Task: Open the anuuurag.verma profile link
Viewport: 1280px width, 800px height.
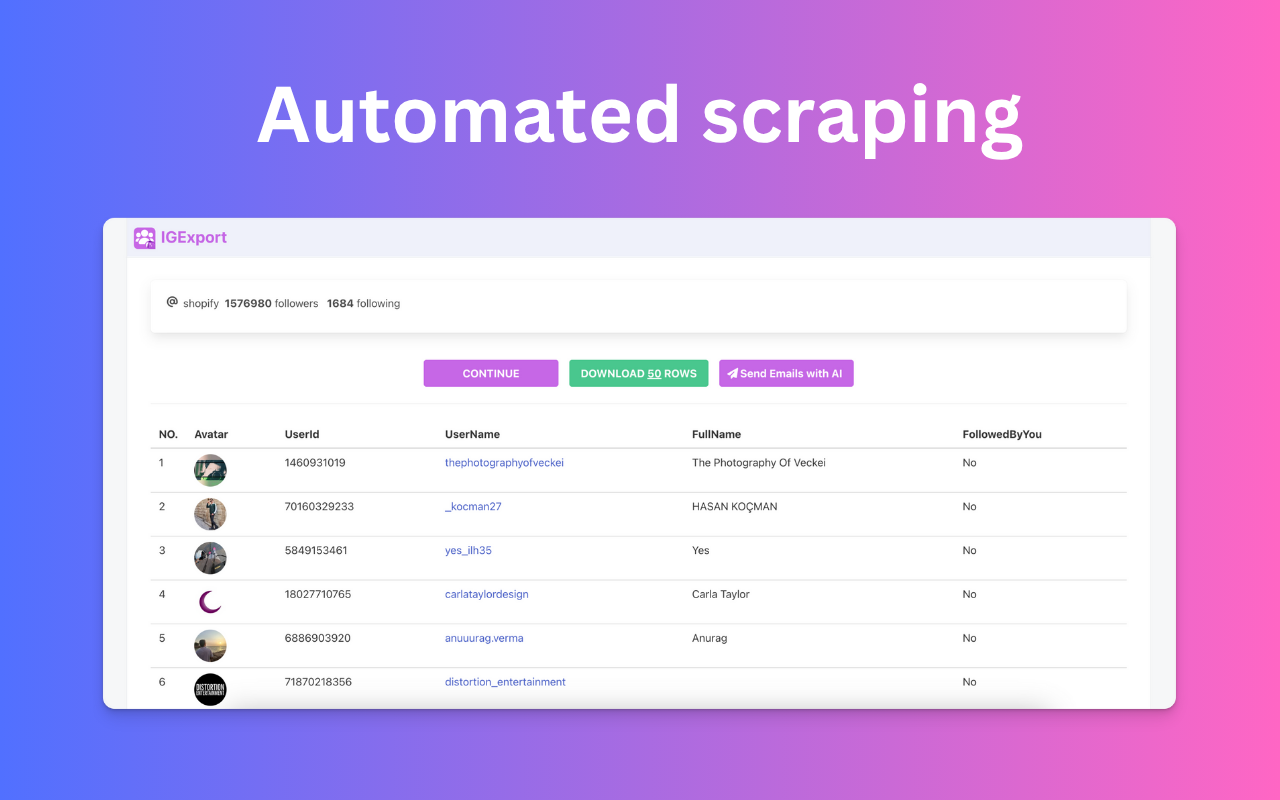Action: point(483,638)
